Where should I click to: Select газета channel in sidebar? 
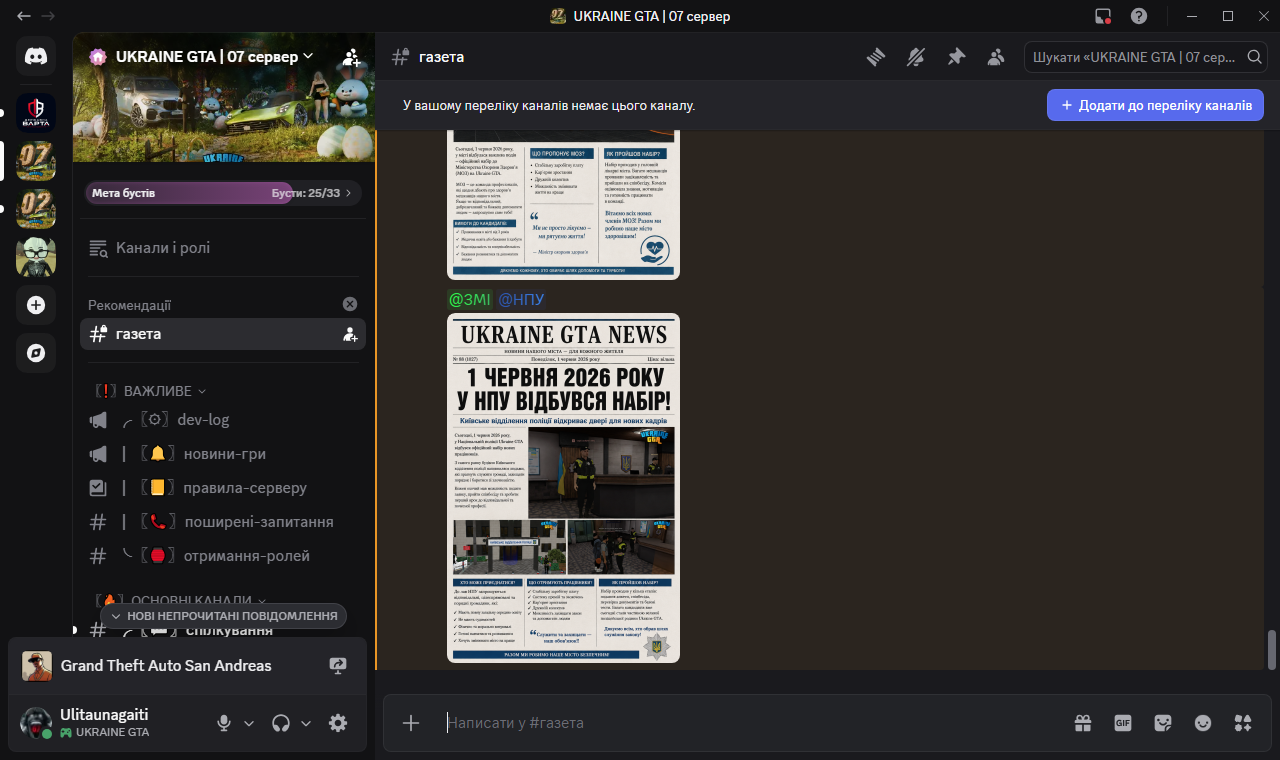(x=222, y=334)
